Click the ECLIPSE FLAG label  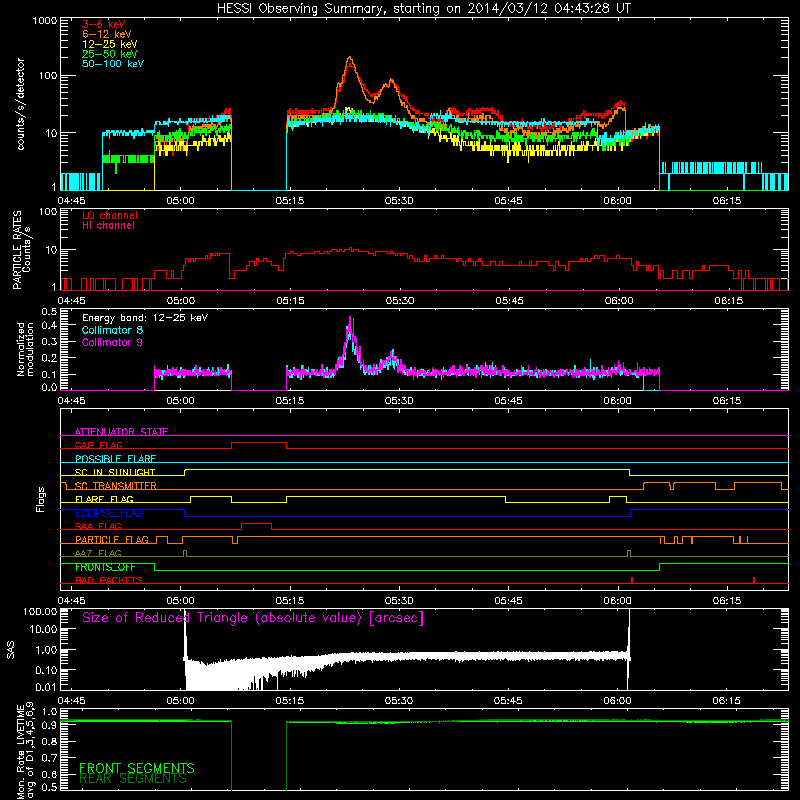109,513
